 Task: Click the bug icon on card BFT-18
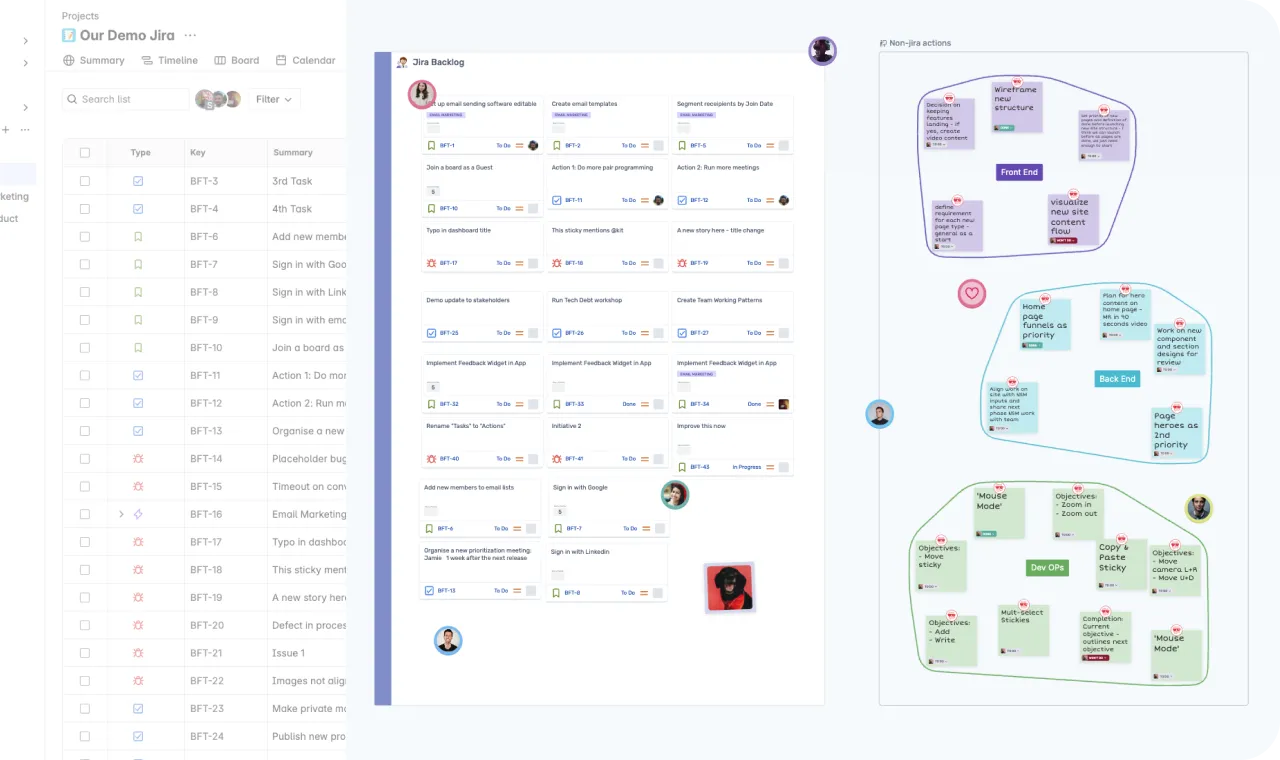[556, 263]
